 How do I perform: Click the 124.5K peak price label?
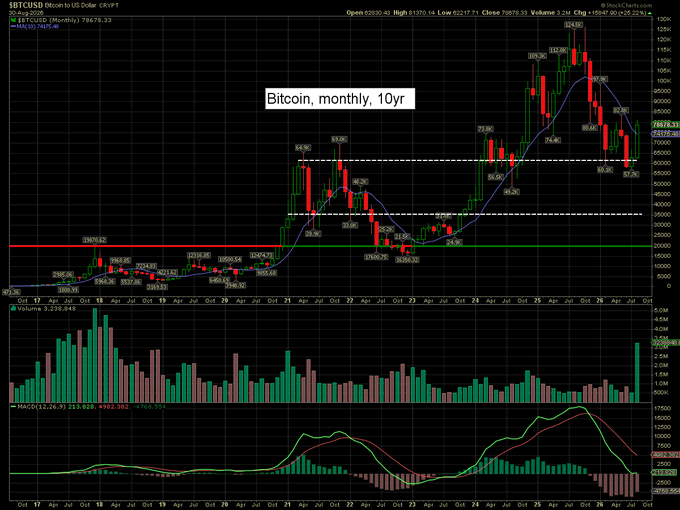574,25
